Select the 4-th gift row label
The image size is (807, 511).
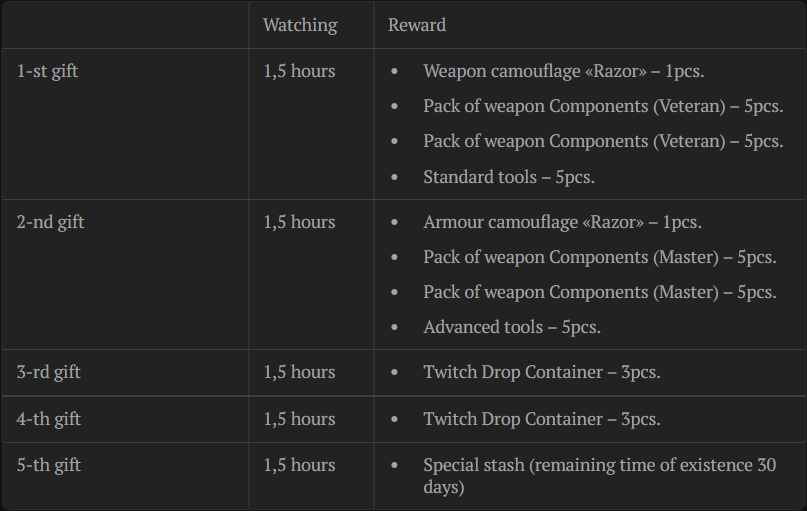click(48, 419)
